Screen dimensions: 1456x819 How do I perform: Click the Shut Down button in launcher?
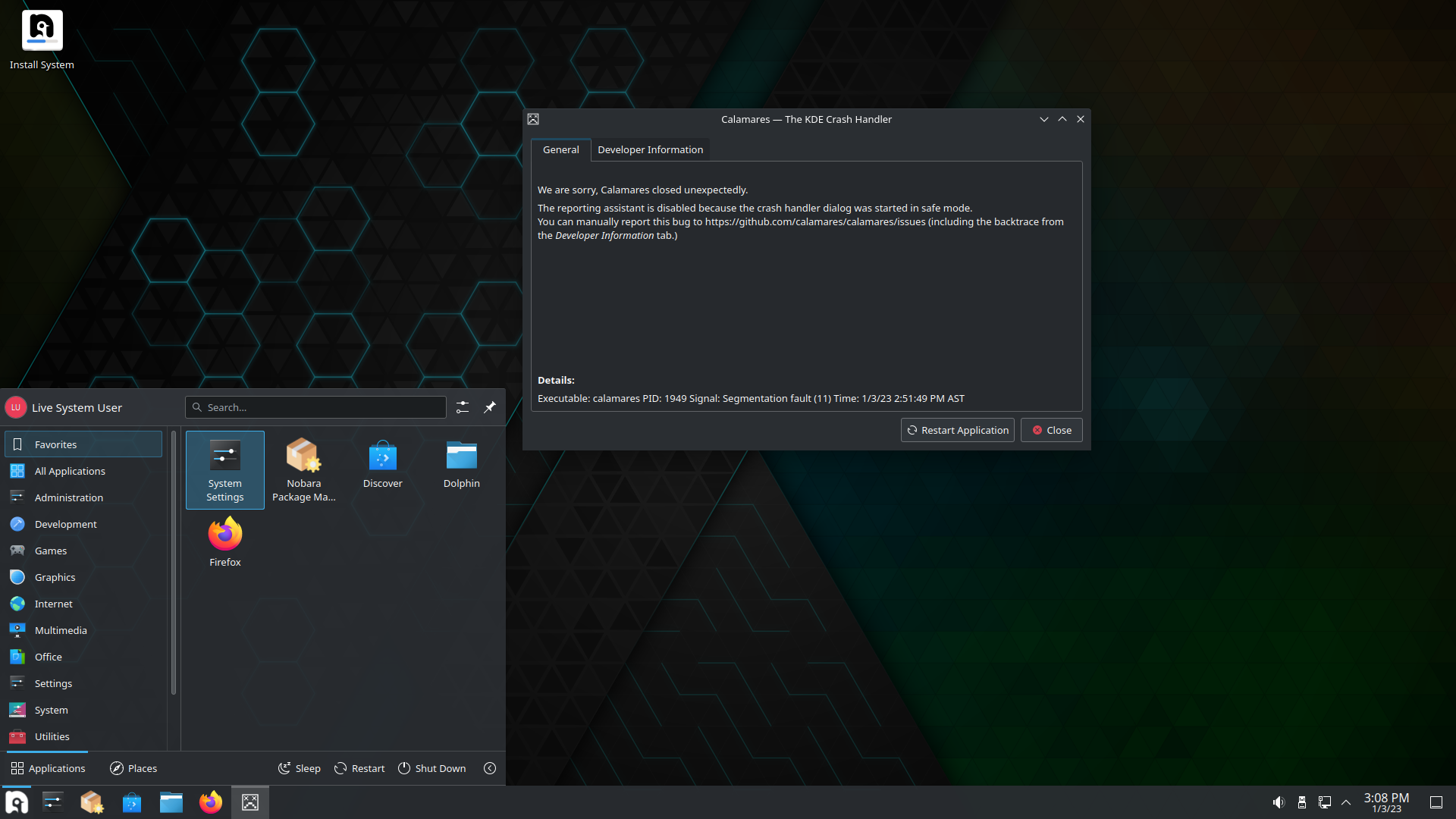[431, 768]
